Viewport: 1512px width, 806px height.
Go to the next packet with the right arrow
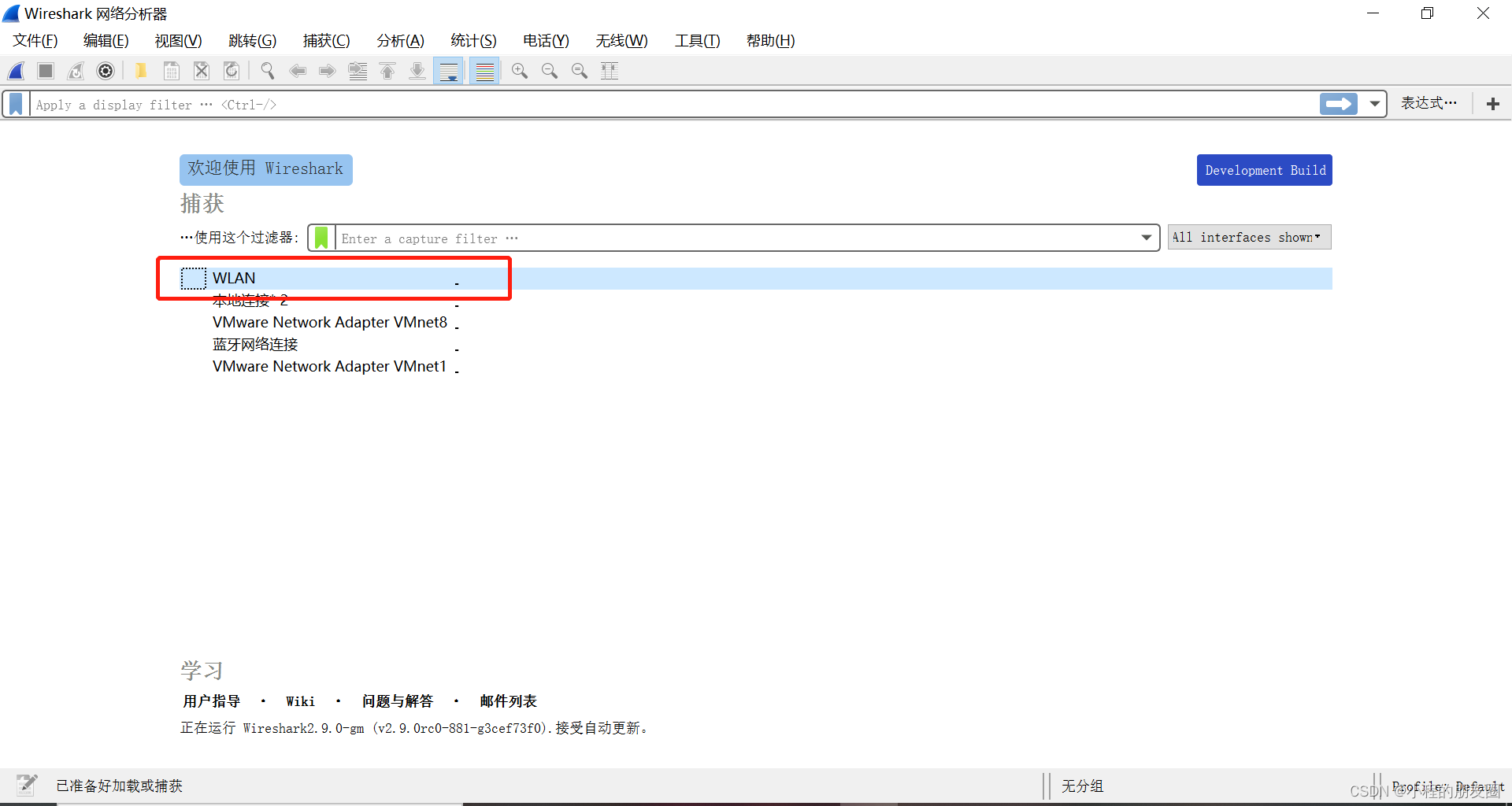click(328, 71)
